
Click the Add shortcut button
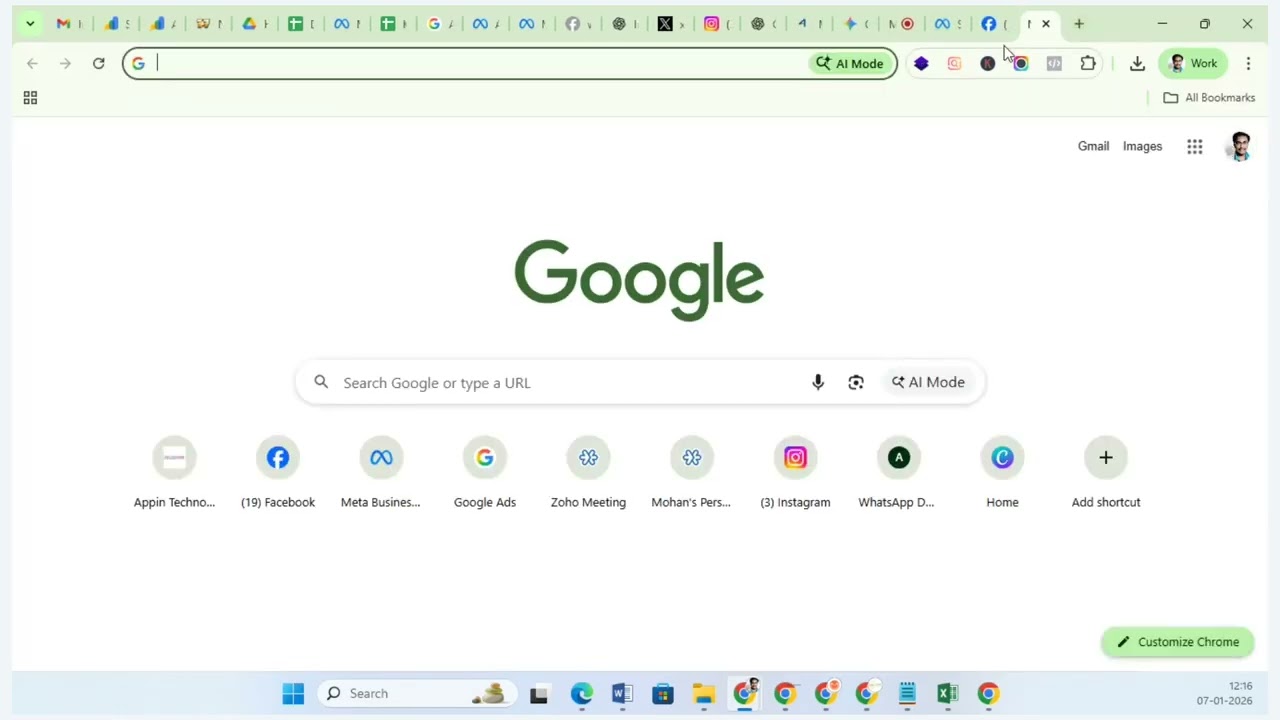(1106, 474)
